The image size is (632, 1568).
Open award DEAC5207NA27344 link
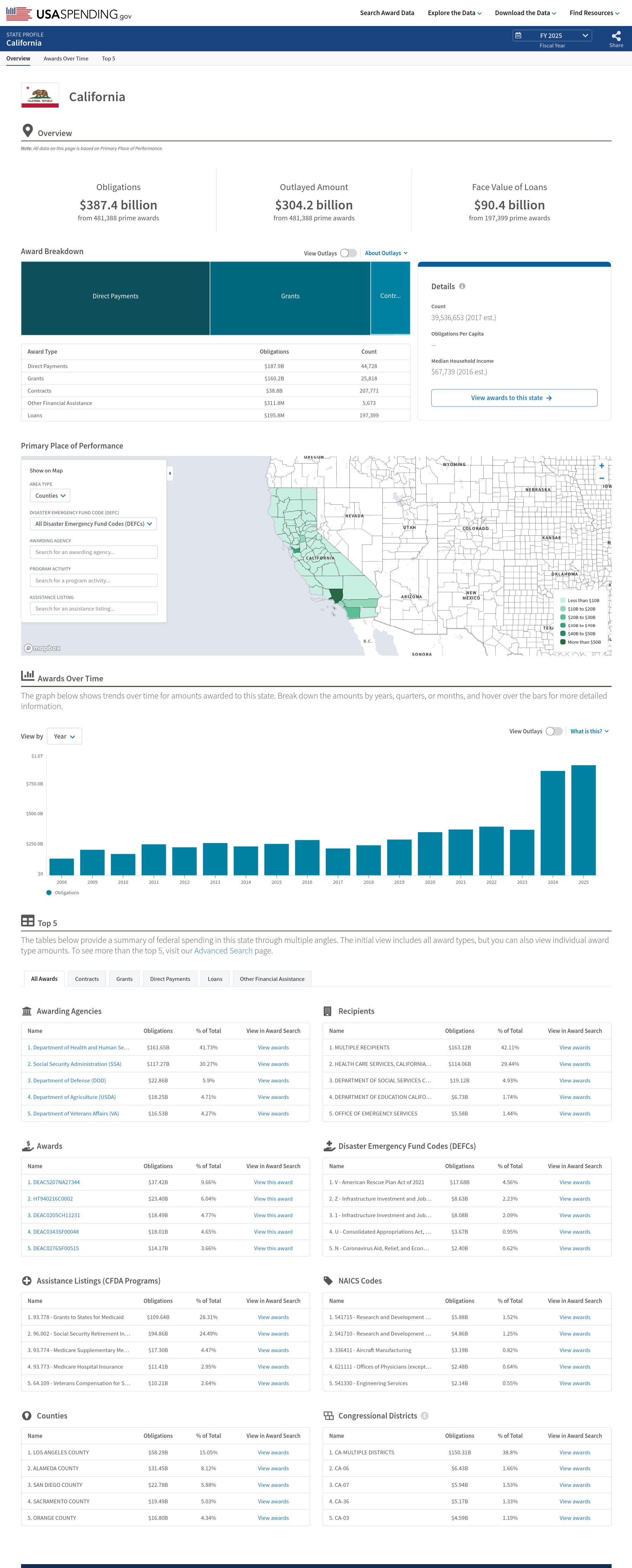coord(53,1182)
